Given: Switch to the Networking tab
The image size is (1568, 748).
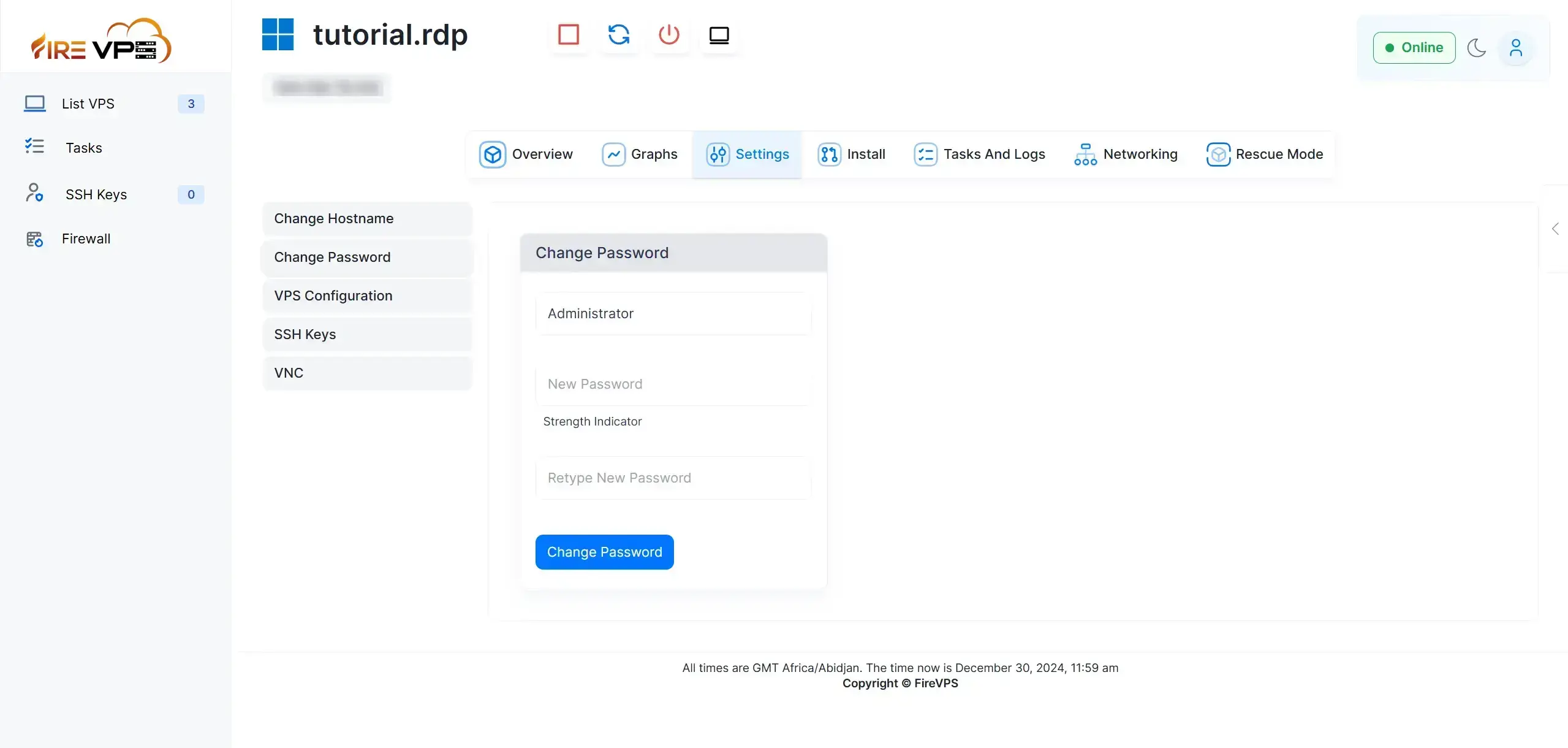Looking at the screenshot, I should [x=1126, y=154].
